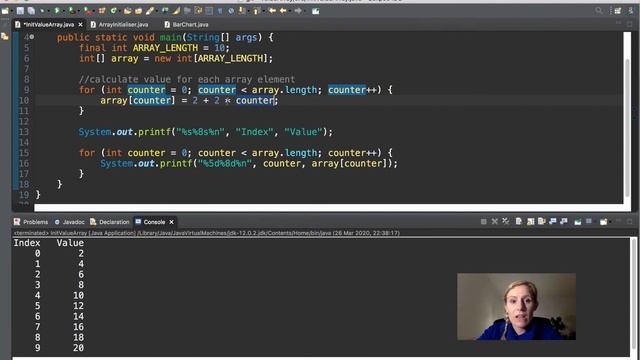This screenshot has height=360, width=640.
Task: Remove All Terminated Launches in Console
Action: (506, 222)
